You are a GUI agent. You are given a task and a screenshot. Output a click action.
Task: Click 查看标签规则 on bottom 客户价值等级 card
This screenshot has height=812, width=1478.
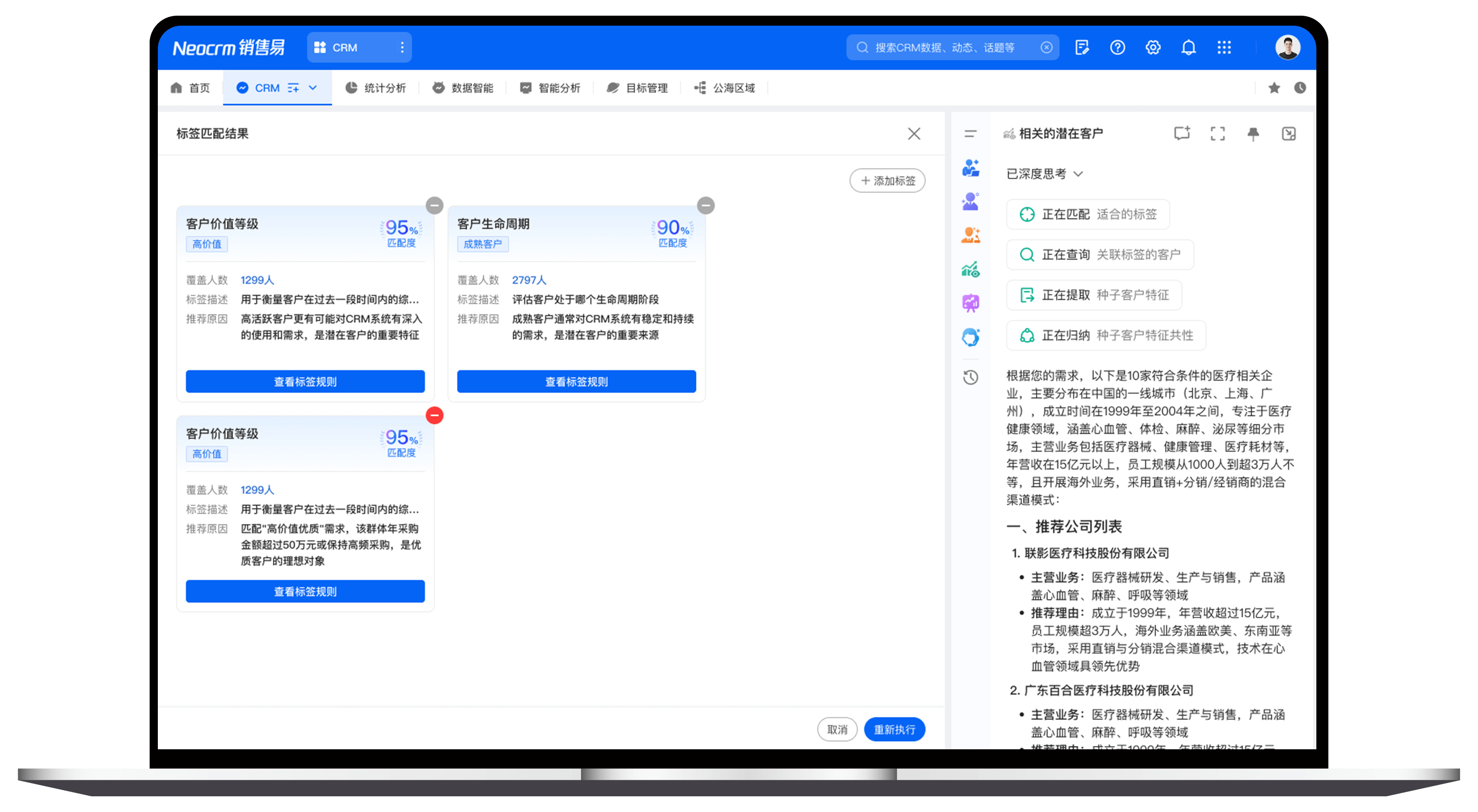pyautogui.click(x=305, y=591)
